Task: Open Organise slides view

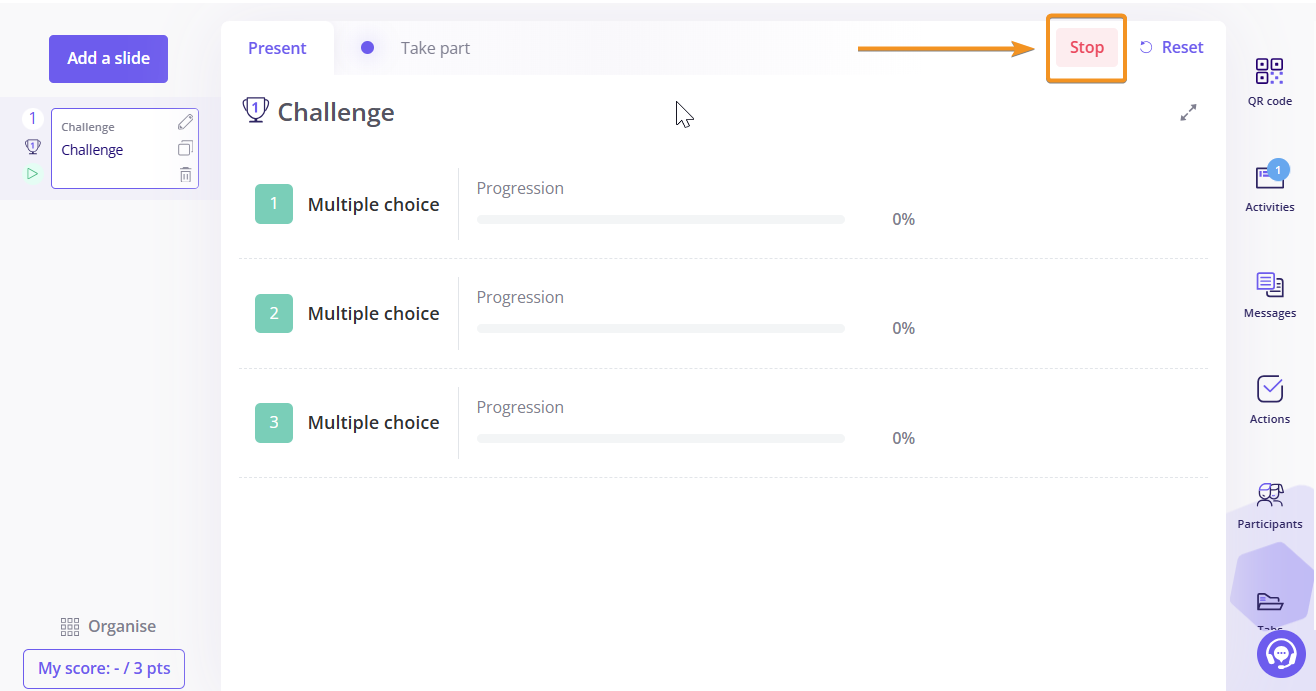Action: 108,627
